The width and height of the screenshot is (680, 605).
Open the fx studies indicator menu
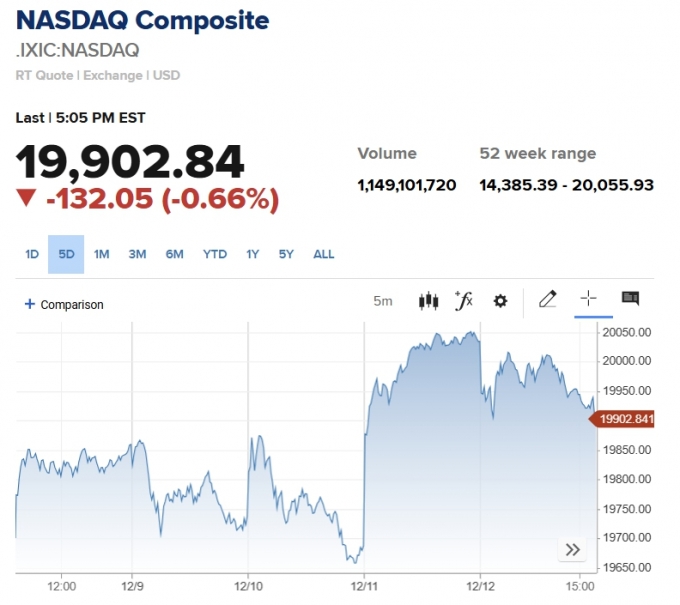coord(463,300)
